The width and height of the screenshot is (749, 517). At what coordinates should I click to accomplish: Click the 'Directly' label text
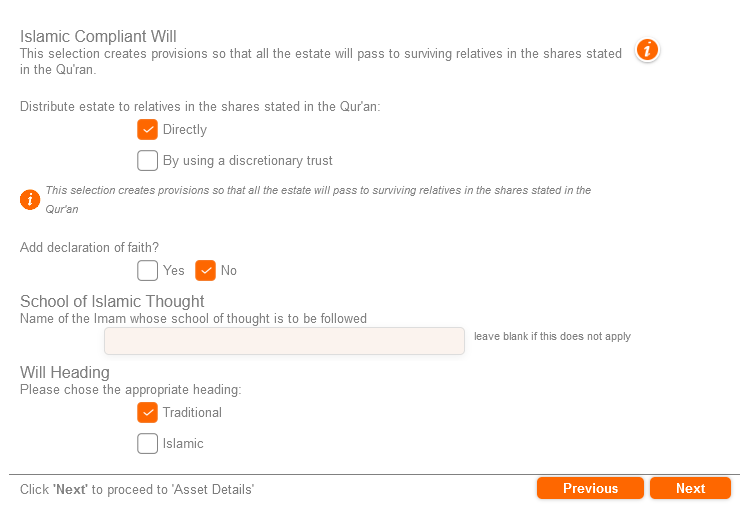[x=185, y=129]
